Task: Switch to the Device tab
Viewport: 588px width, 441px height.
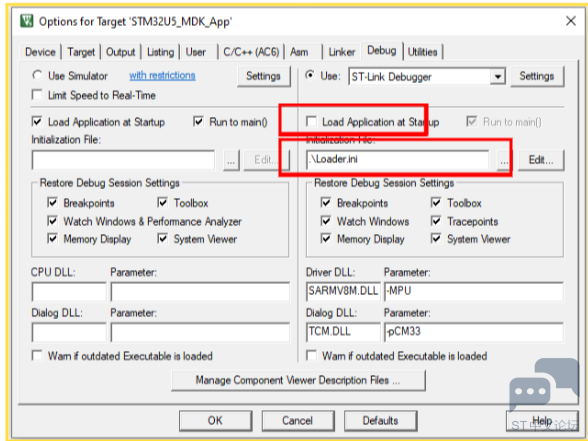Action: pyautogui.click(x=40, y=52)
